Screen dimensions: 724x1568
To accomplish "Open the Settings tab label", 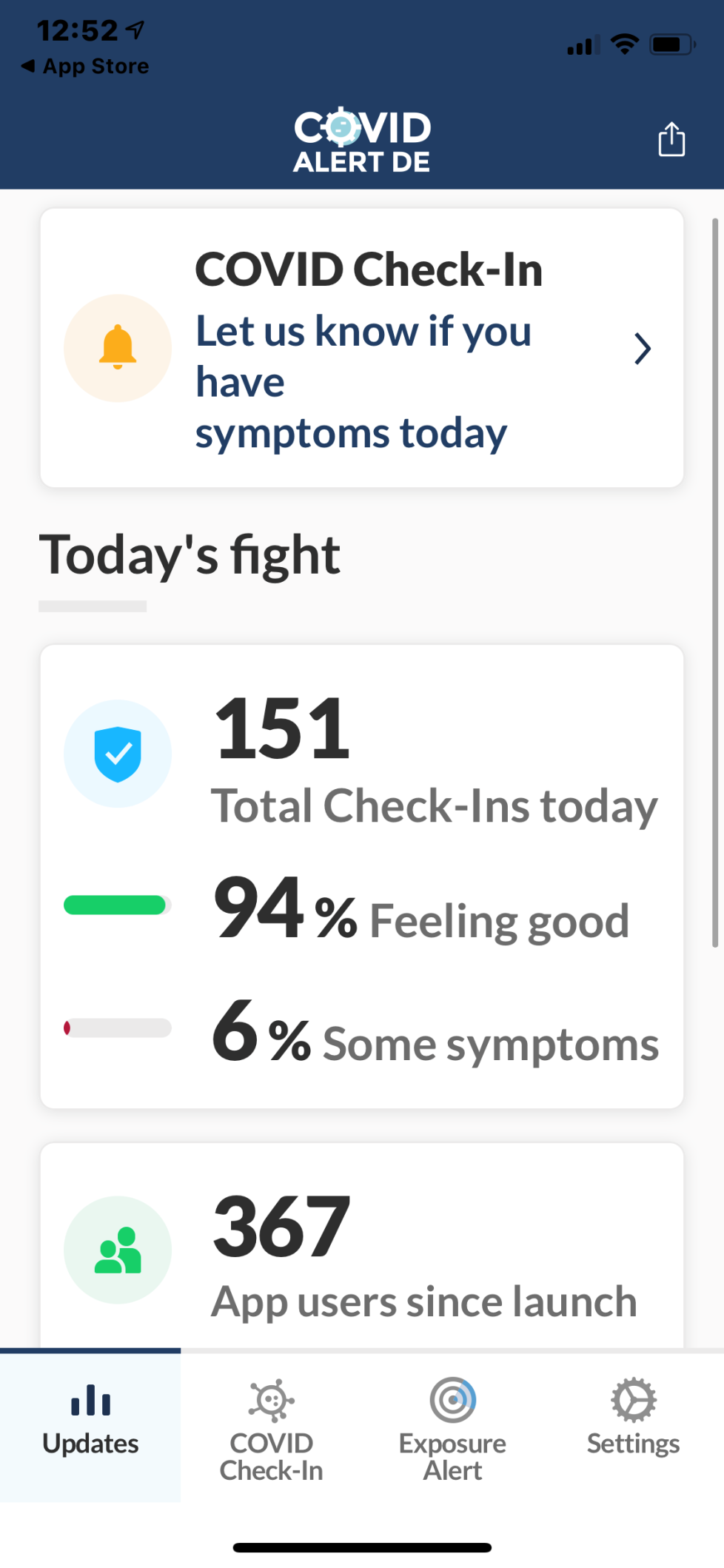I will pyautogui.click(x=633, y=1444).
